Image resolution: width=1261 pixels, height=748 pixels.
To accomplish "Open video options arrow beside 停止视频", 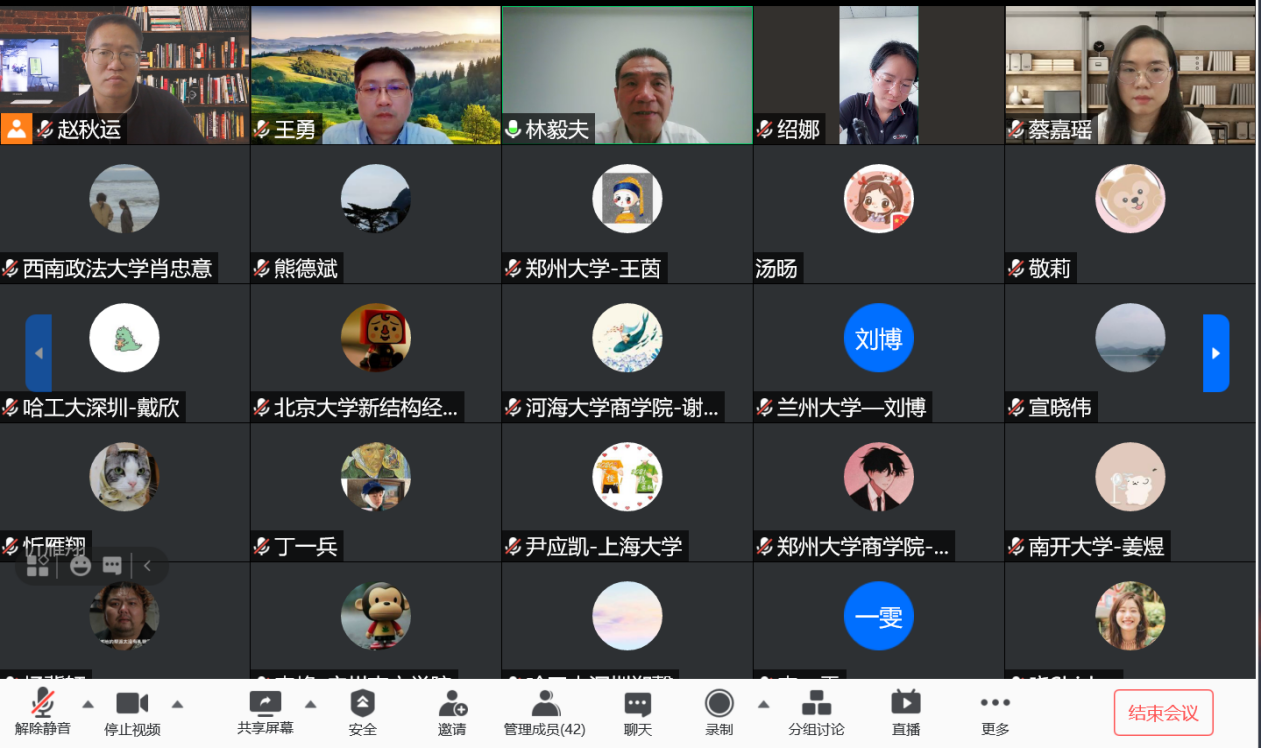I will [177, 704].
